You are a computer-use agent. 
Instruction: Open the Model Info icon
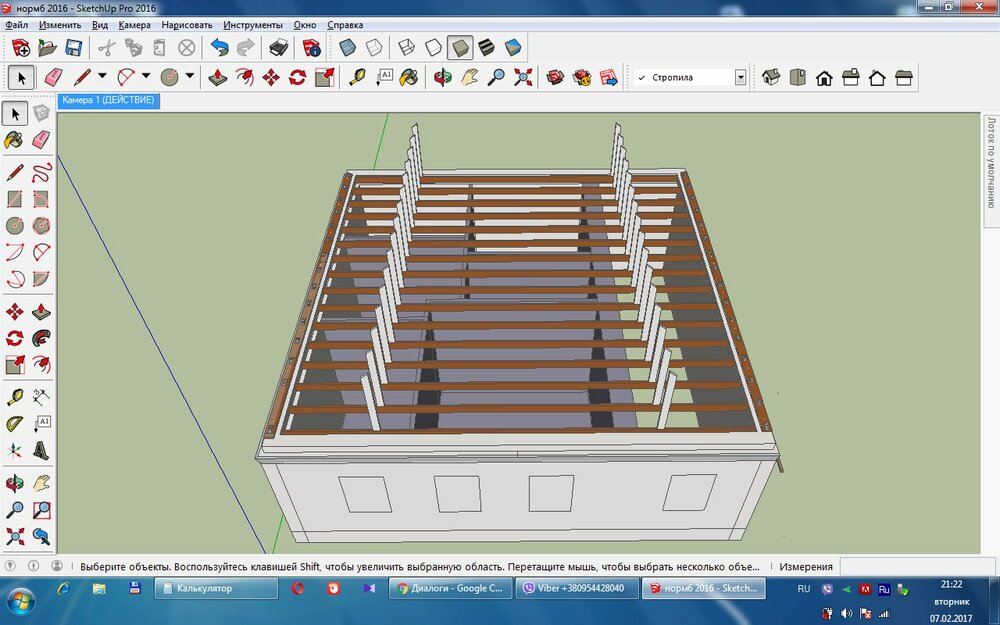click(x=312, y=47)
